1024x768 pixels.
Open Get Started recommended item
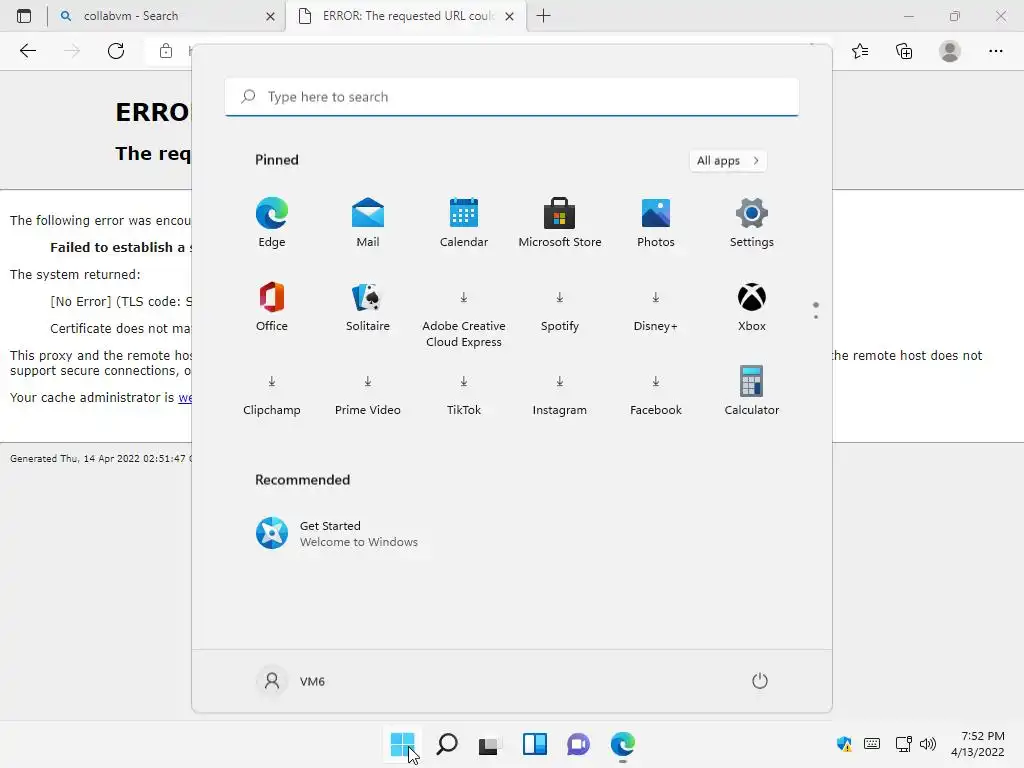pos(337,534)
